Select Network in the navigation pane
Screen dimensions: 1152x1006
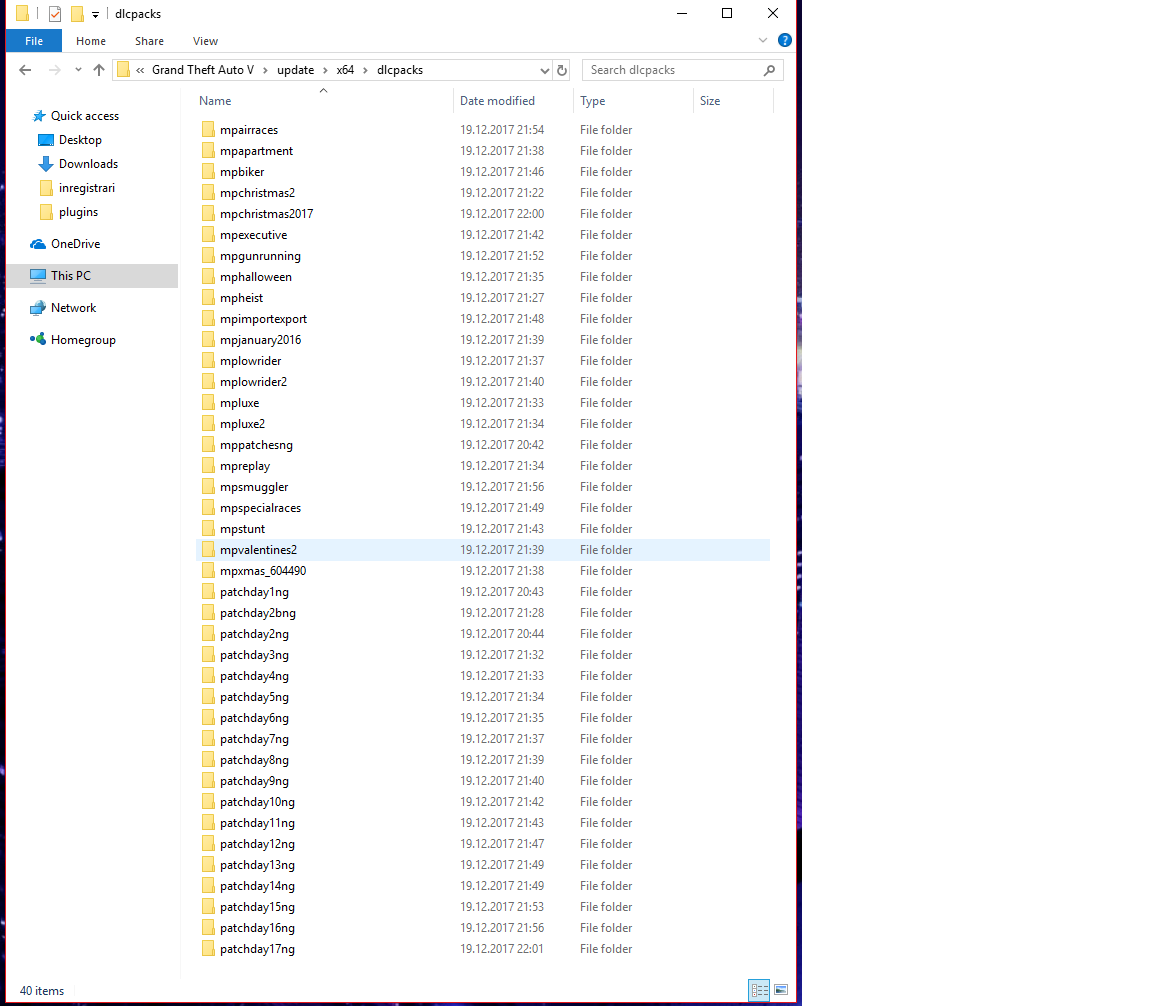pyautogui.click(x=73, y=308)
